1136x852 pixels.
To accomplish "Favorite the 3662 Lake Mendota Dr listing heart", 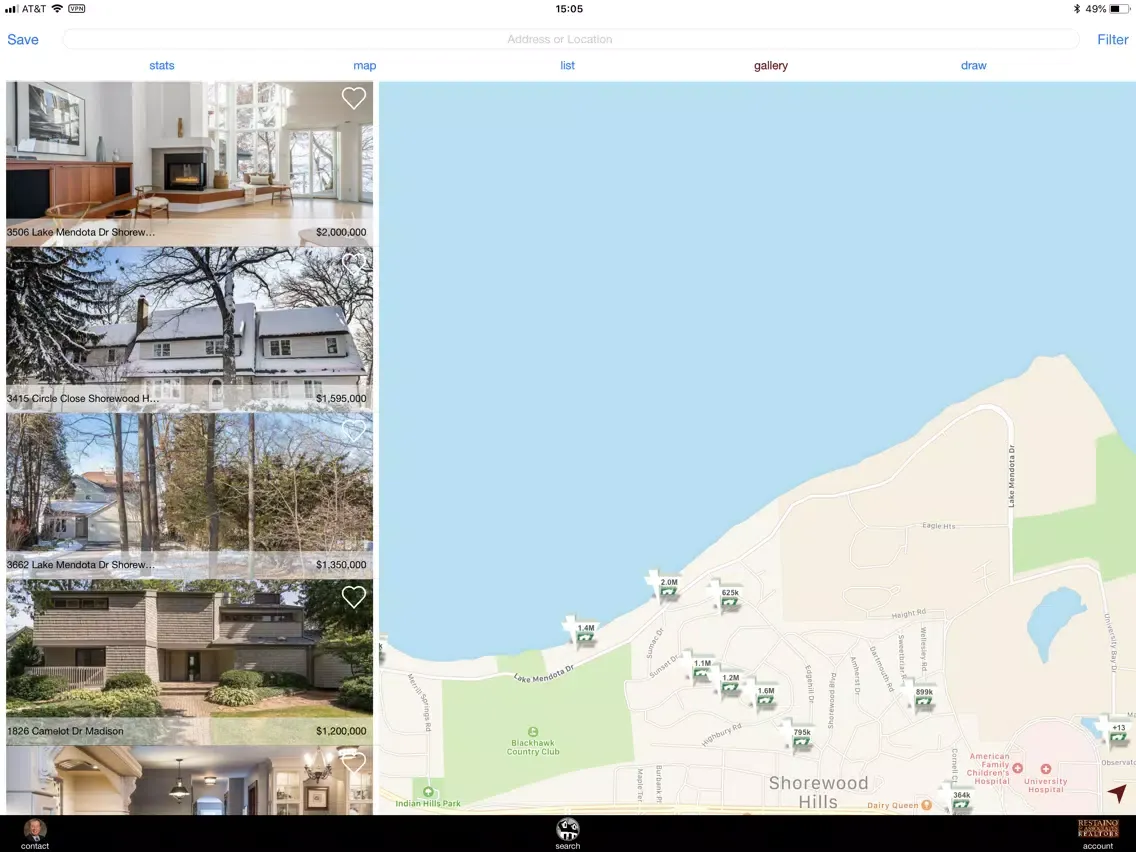I will coord(354,430).
